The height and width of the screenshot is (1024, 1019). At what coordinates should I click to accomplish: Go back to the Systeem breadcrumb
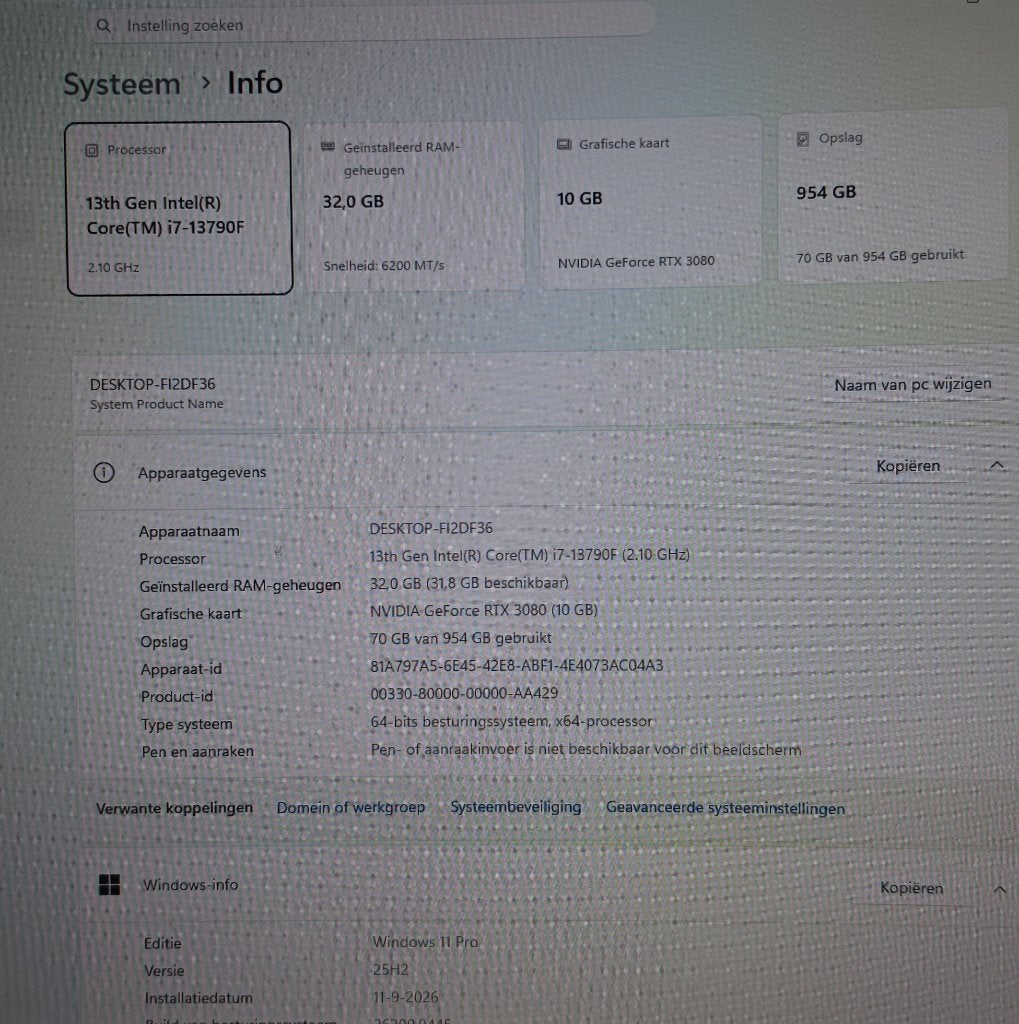(121, 84)
